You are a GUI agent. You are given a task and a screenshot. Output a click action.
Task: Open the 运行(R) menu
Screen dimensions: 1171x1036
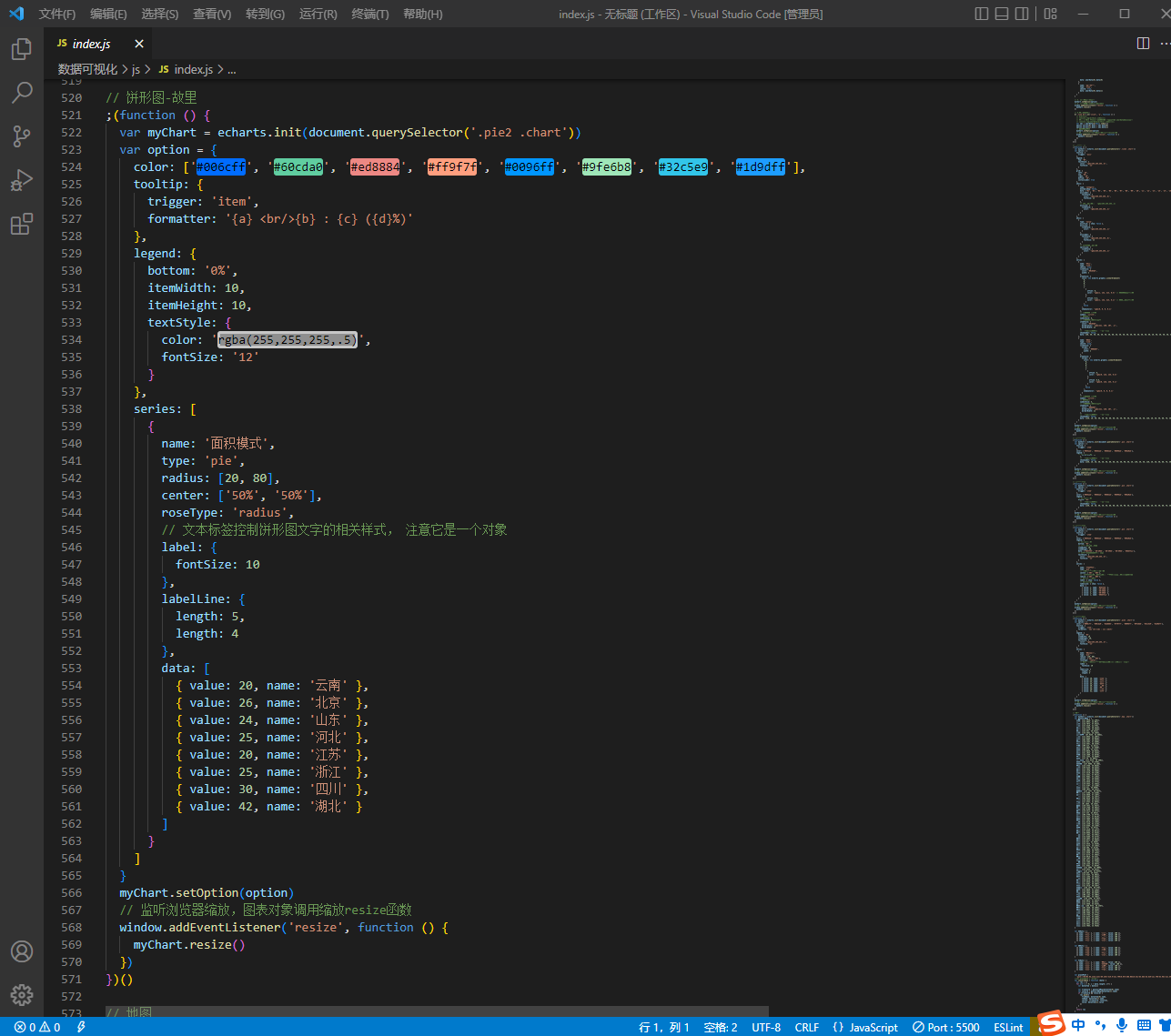click(318, 14)
